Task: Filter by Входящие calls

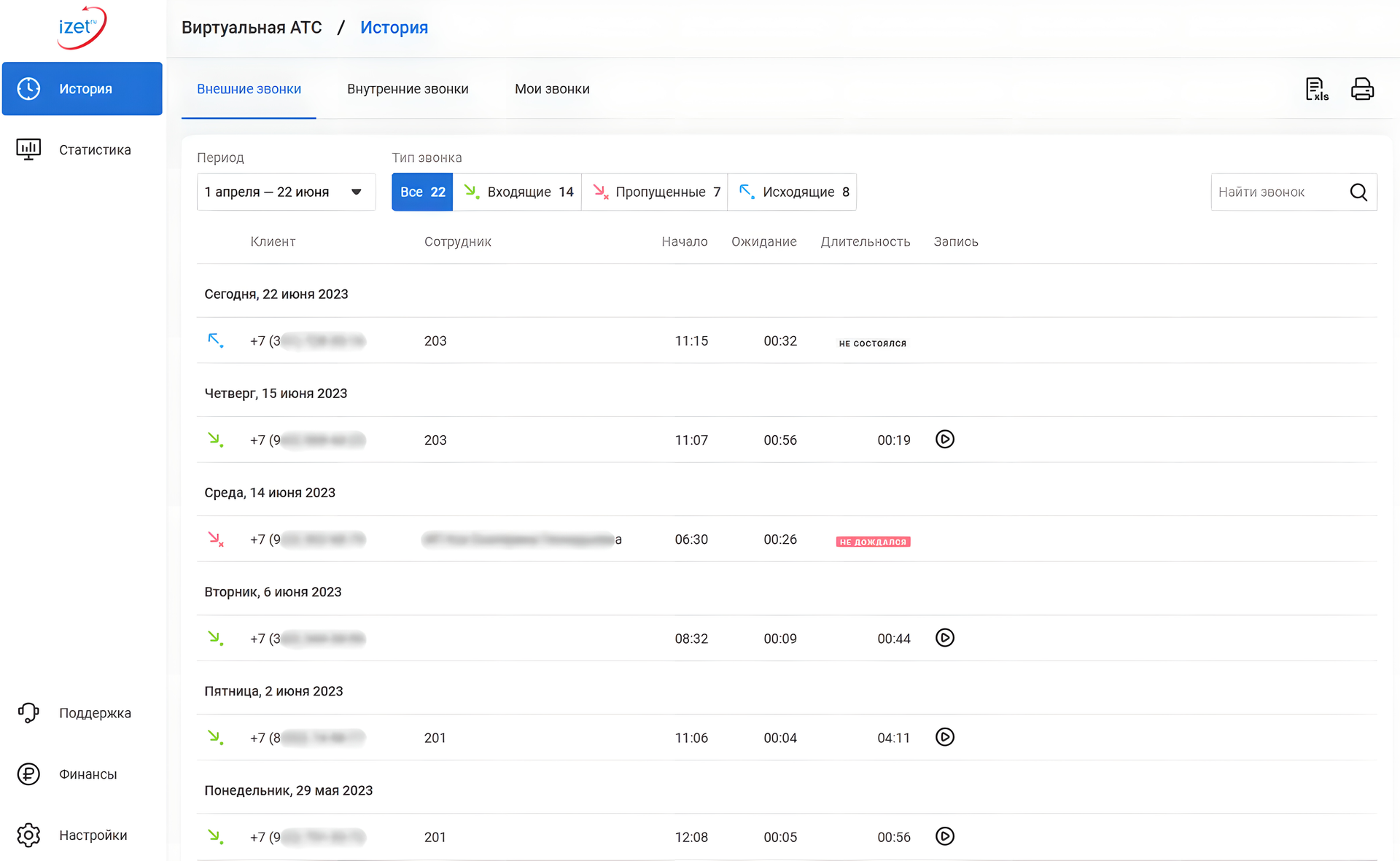Action: [518, 192]
